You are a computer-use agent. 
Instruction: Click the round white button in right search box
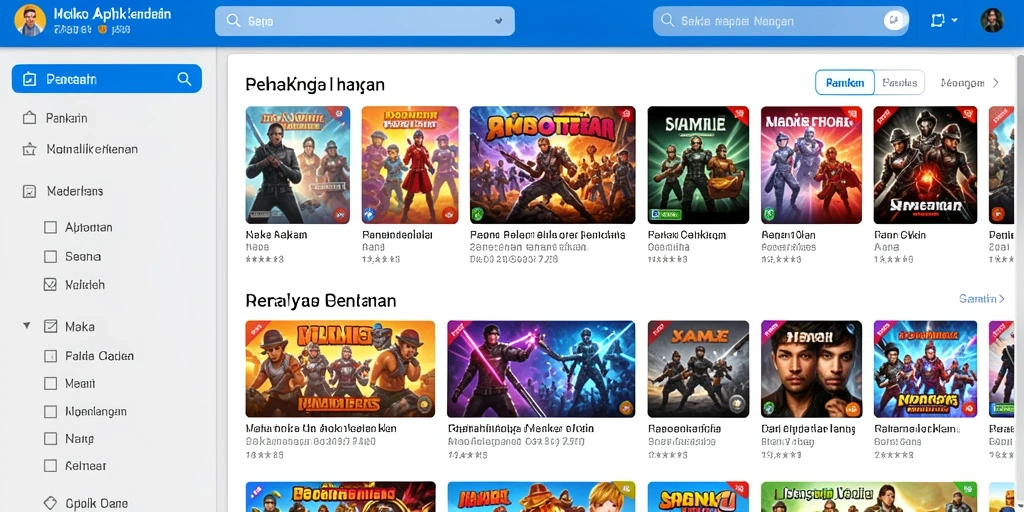(893, 21)
